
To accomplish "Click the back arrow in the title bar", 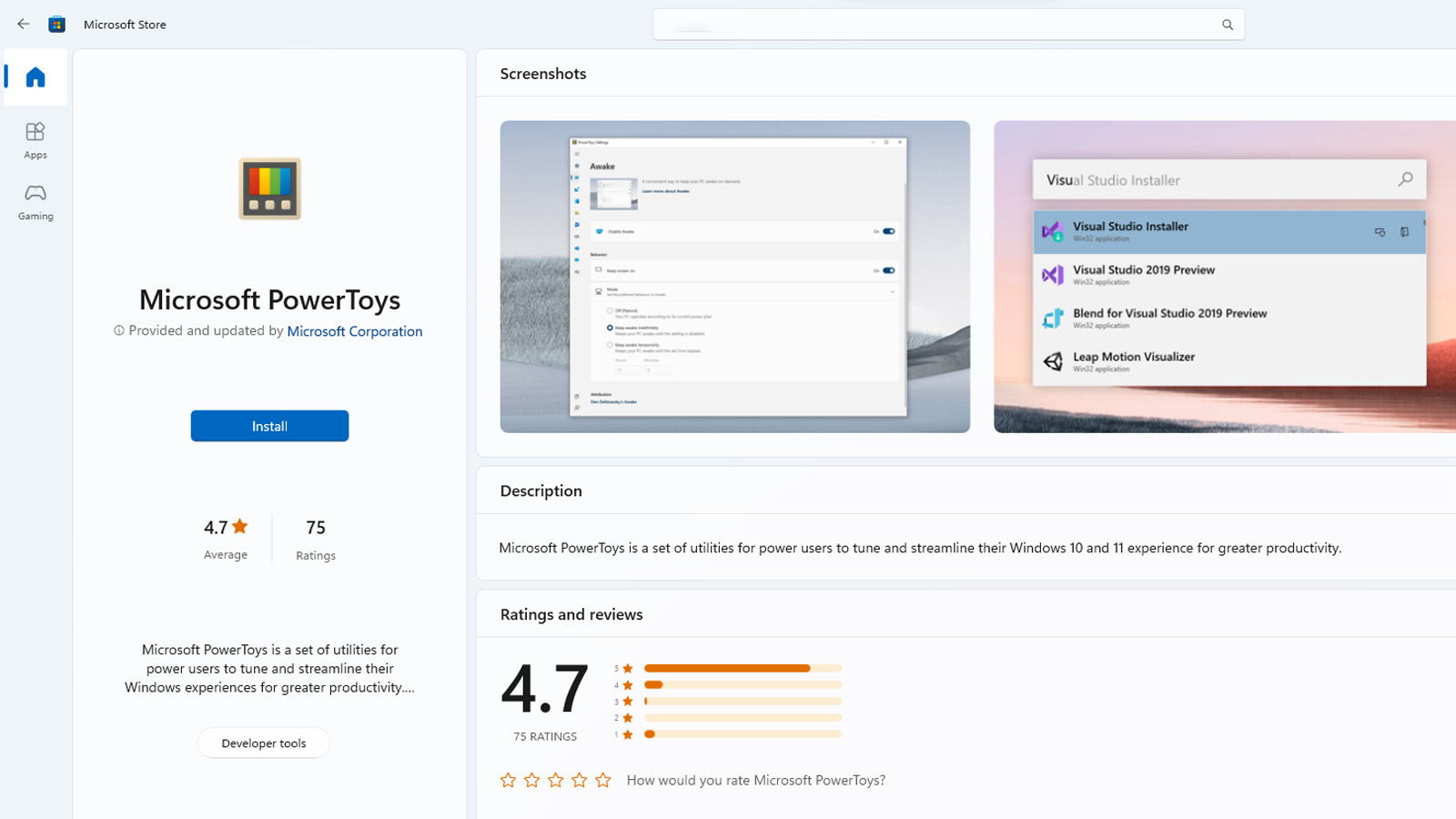I will 23,24.
